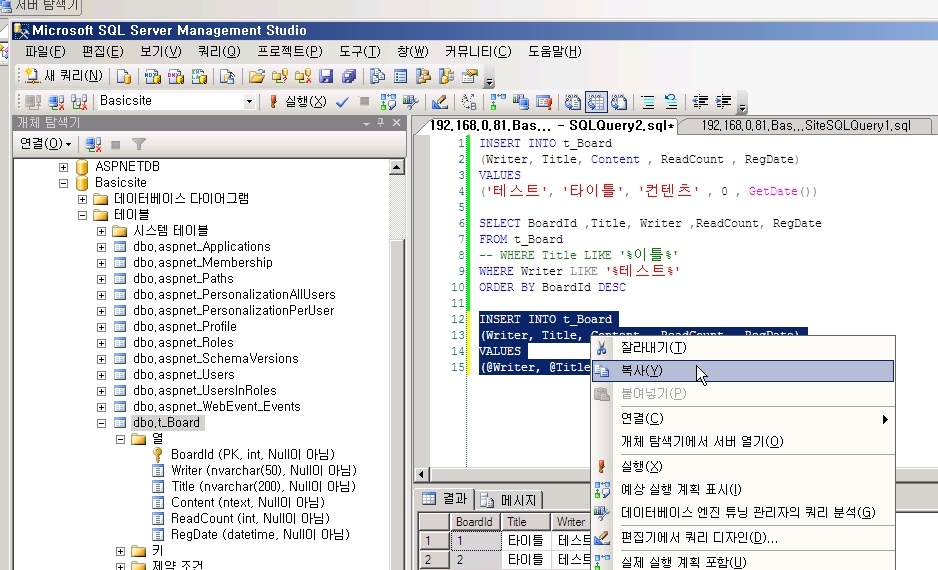Image resolution: width=938 pixels, height=570 pixels.
Task: Open the Basicsite database dropdown
Action: (x=249, y=102)
